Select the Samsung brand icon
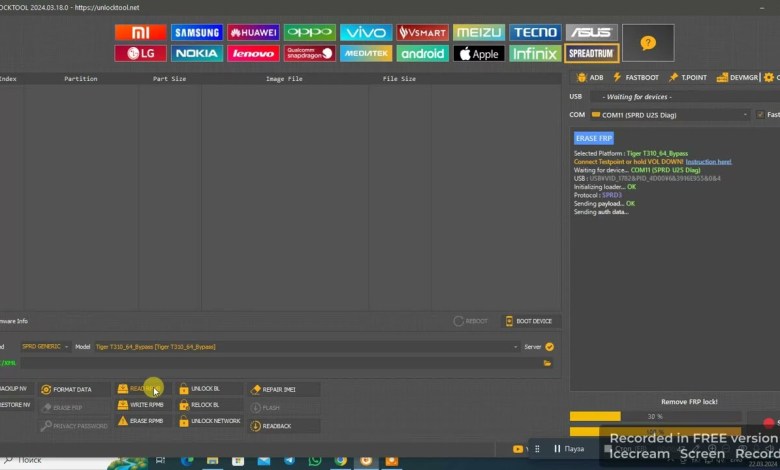Viewport: 780px width, 470px height. (x=197, y=32)
